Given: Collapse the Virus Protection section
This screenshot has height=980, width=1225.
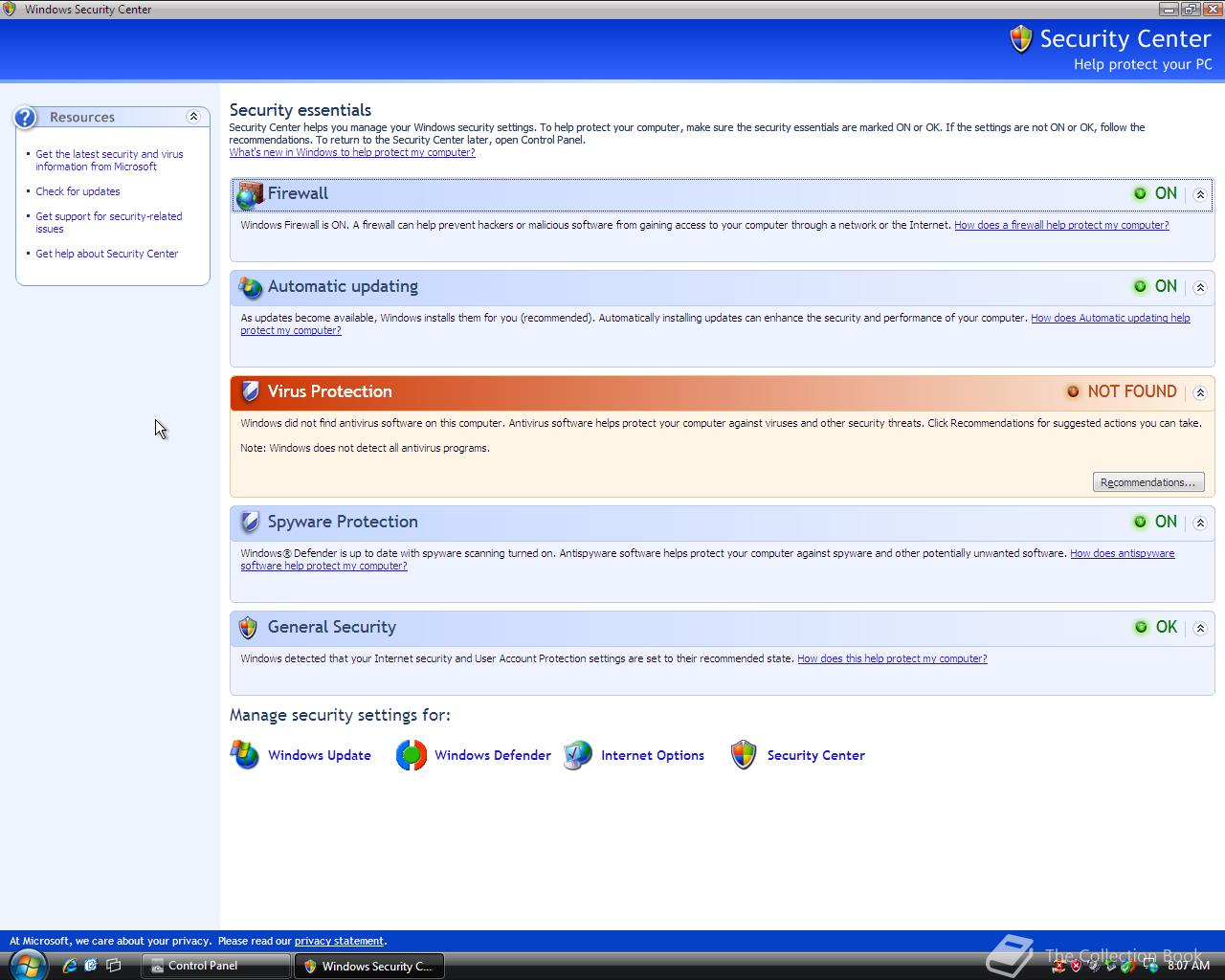Looking at the screenshot, I should (1200, 392).
